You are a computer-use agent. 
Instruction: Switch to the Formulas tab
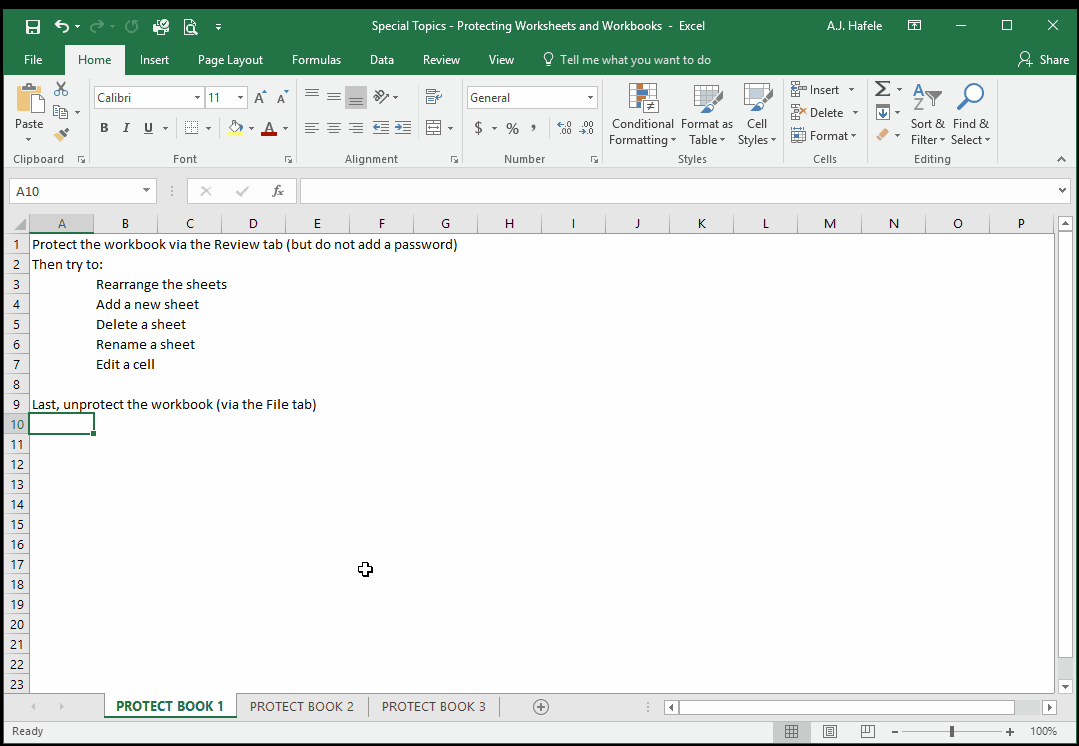(x=317, y=60)
